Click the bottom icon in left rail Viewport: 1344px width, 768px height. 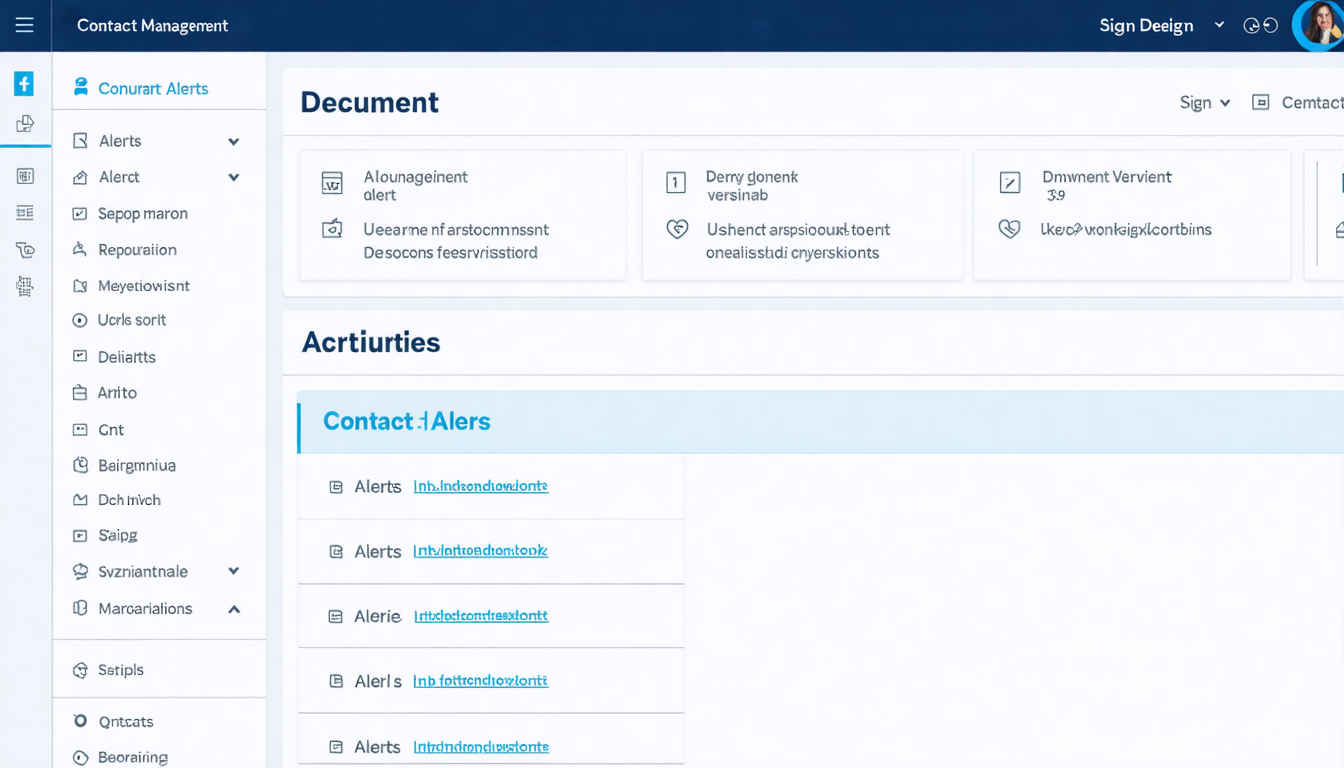point(25,287)
